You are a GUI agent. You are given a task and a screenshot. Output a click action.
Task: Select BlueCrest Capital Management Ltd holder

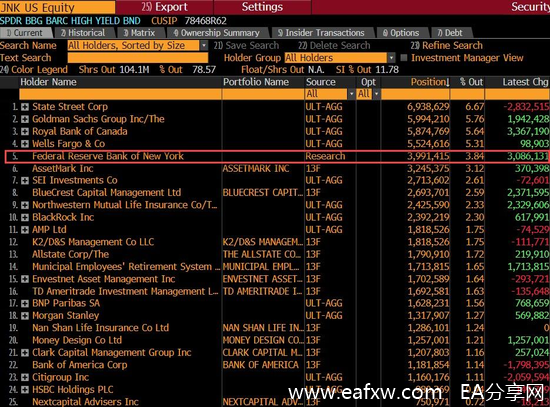(107, 193)
